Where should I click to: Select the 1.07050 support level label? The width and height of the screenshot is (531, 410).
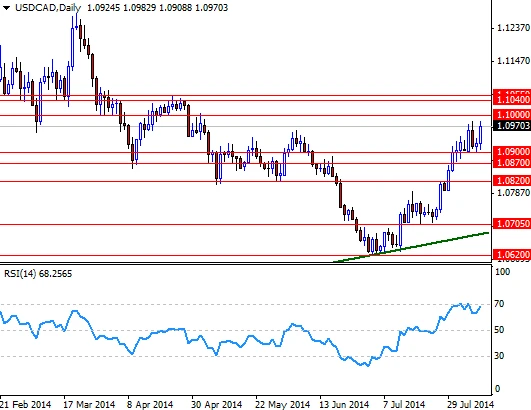pos(512,223)
